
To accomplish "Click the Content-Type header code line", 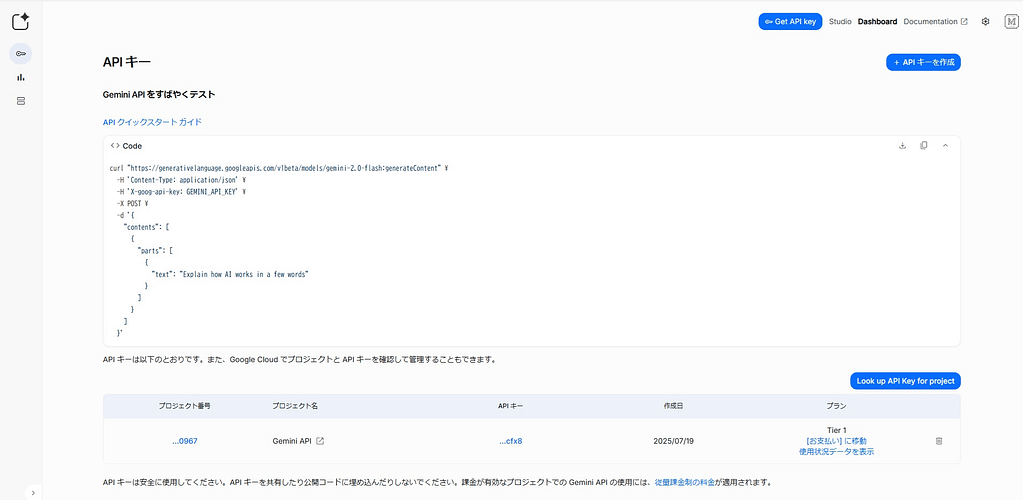I will [181, 180].
